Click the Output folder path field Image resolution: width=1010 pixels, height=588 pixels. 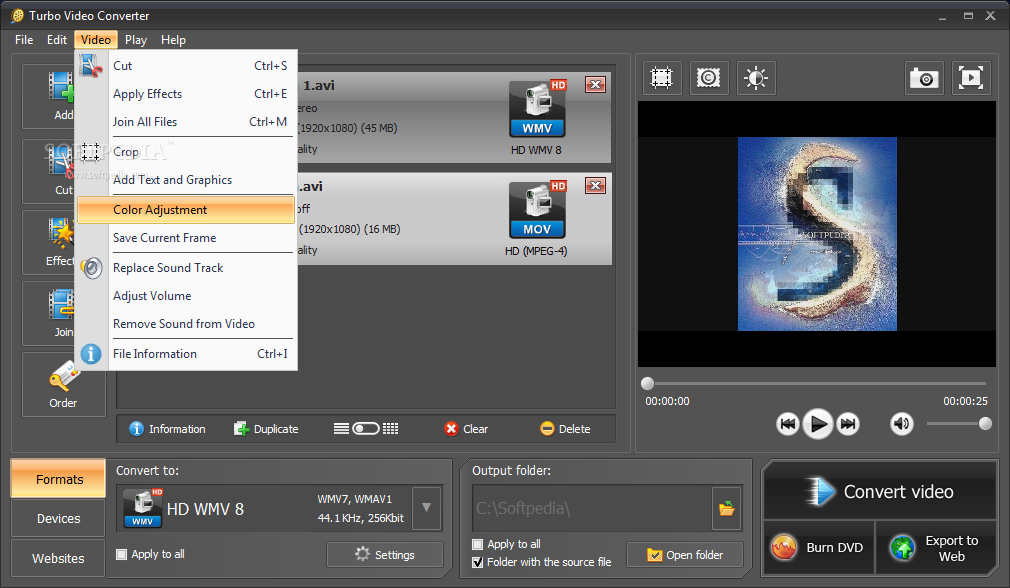point(592,508)
